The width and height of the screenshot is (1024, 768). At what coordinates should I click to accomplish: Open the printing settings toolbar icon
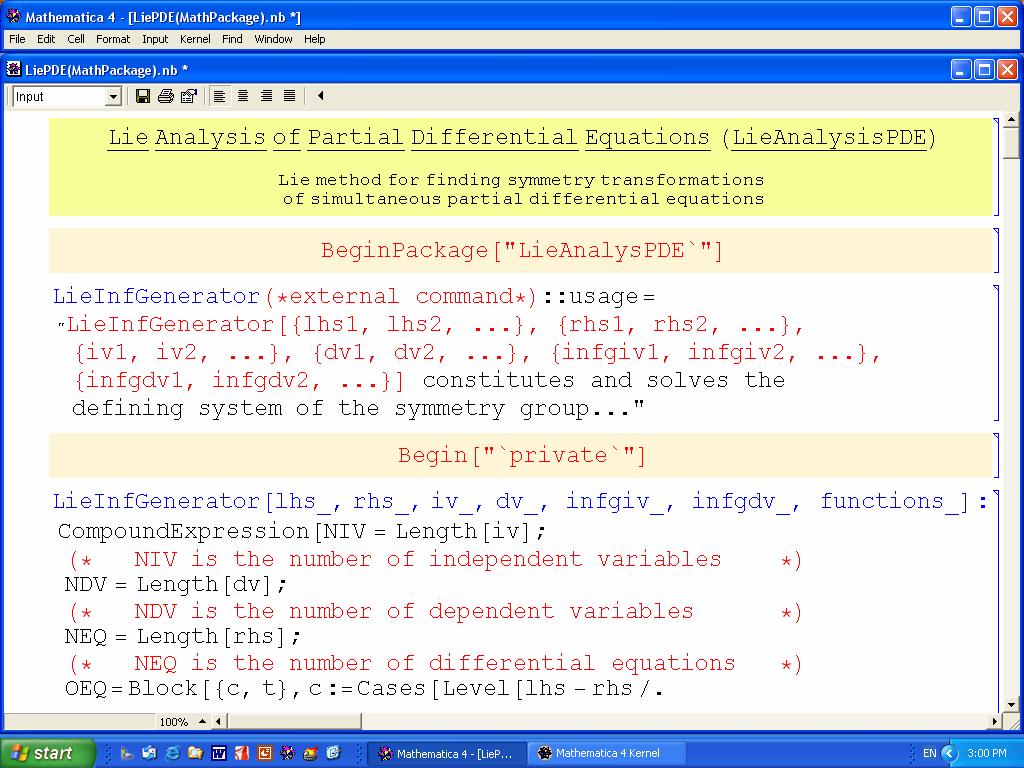pyautogui.click(x=189, y=97)
